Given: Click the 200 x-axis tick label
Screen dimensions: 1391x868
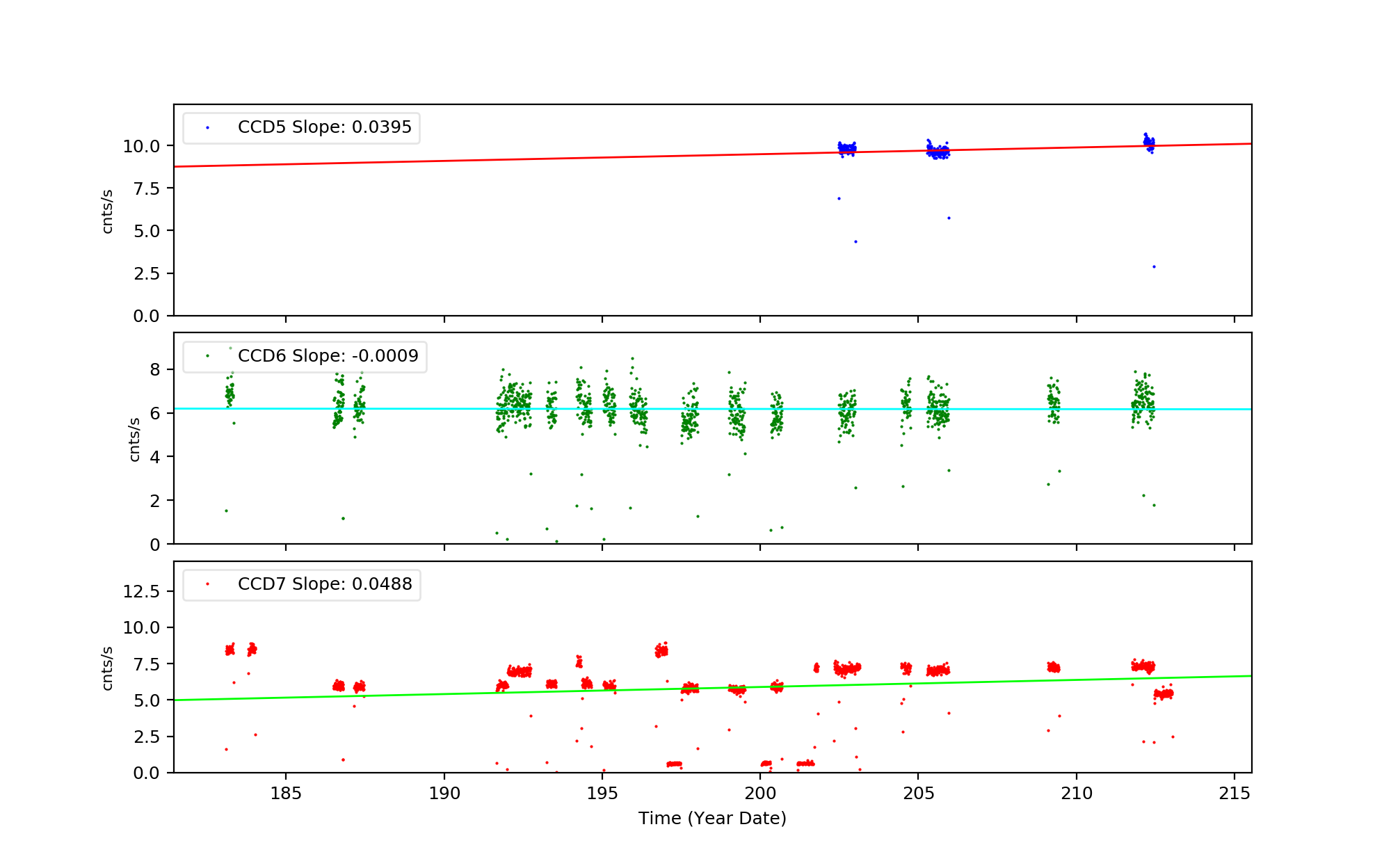Looking at the screenshot, I should tap(760, 794).
